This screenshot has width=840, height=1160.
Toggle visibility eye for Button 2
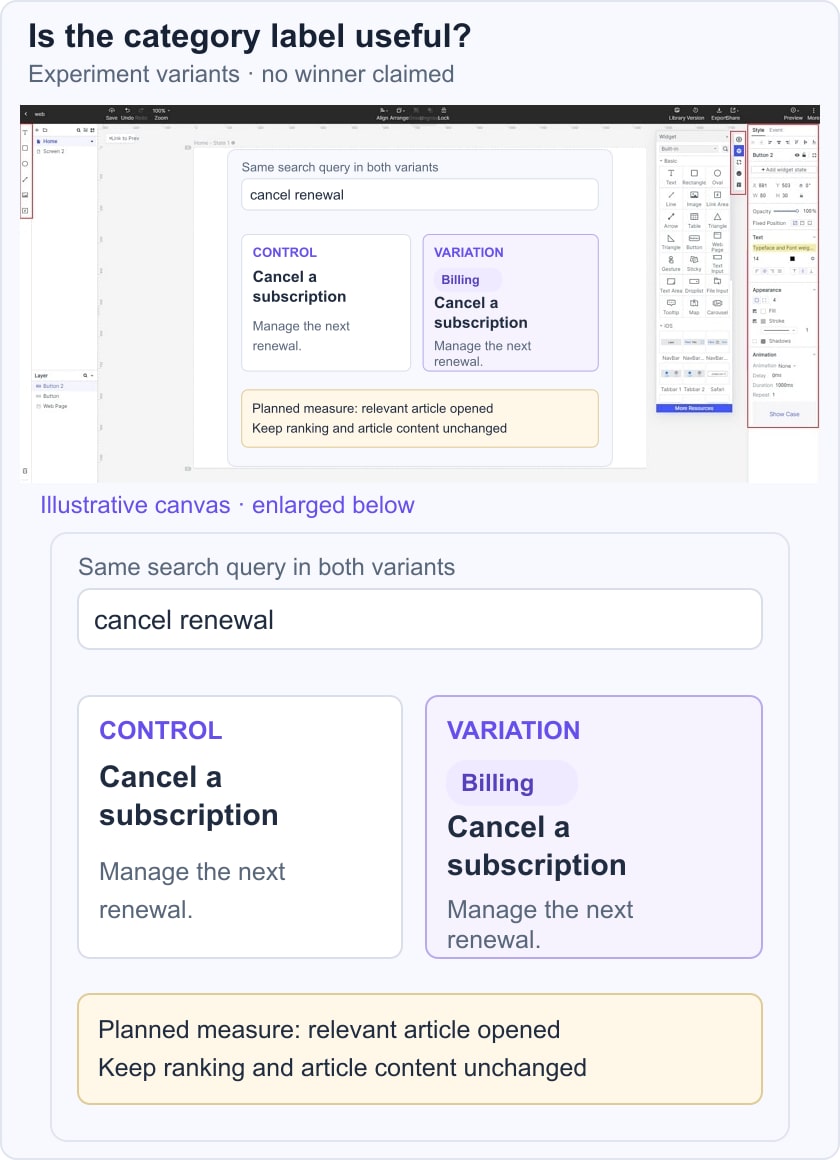[797, 155]
